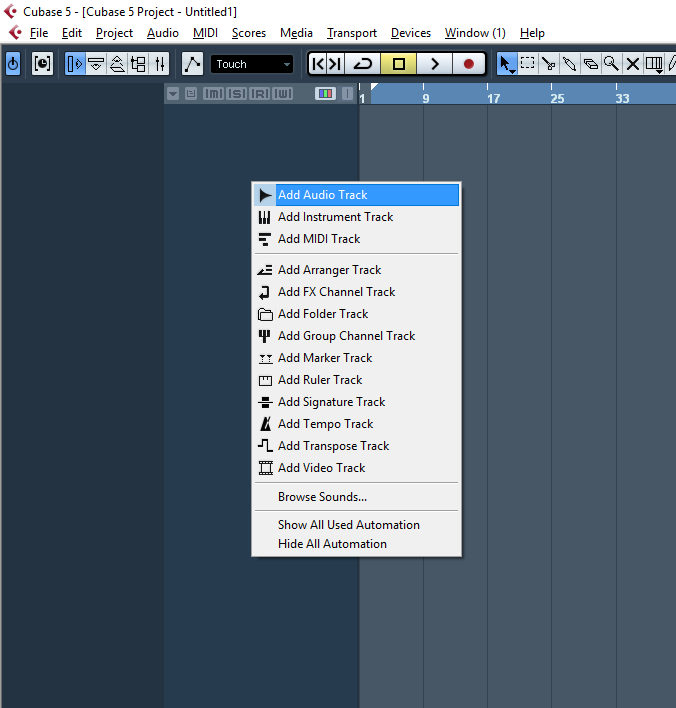Screen dimensions: 676x708
Task: Open the Media menu
Action: (296, 33)
